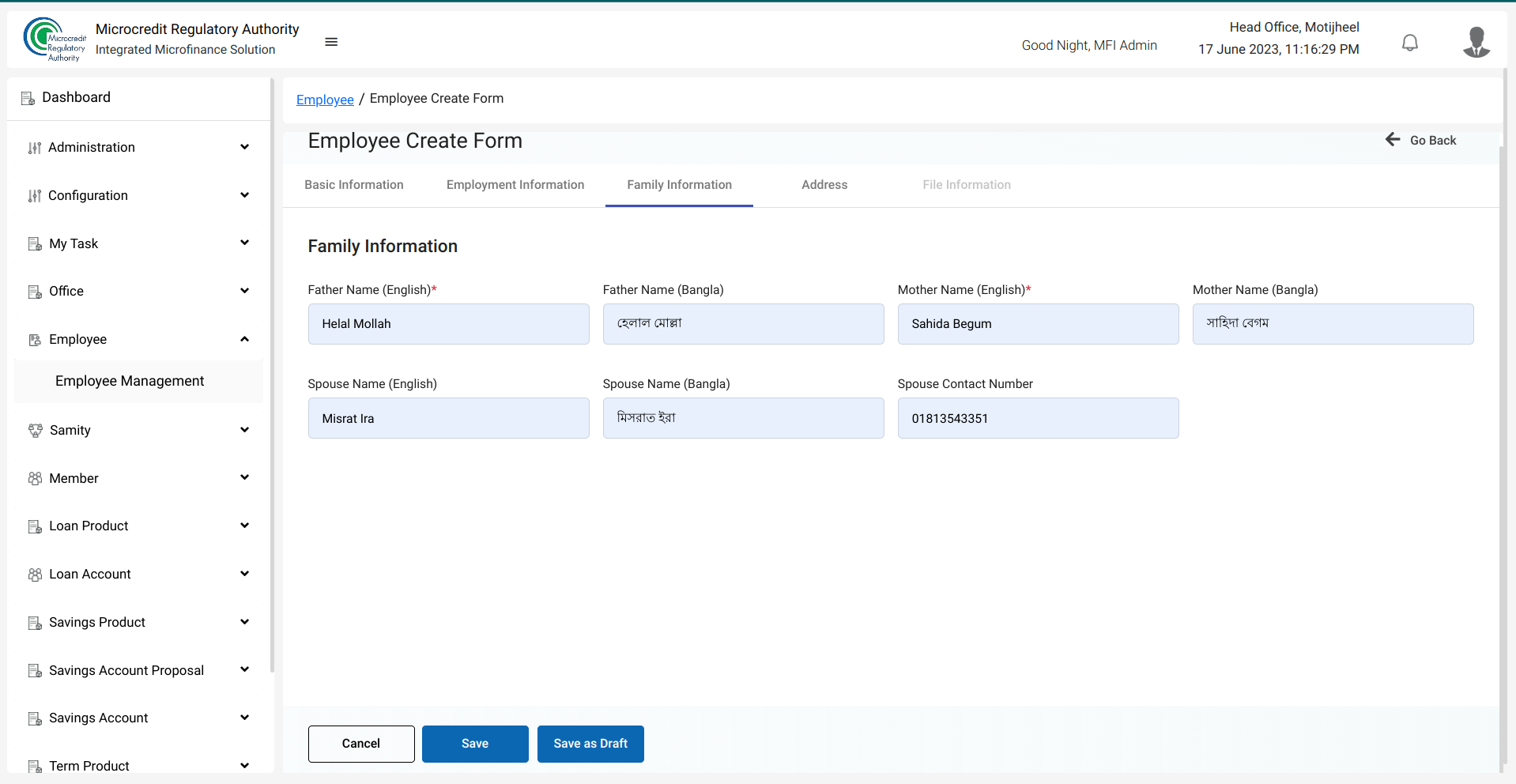The height and width of the screenshot is (784, 1516).
Task: Click the Employee breadcrumb link
Action: (325, 100)
